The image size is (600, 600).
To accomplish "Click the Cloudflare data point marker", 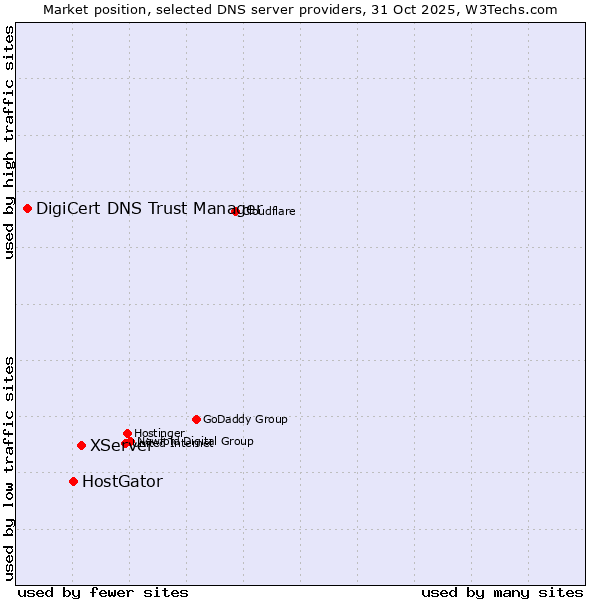I will pyautogui.click(x=236, y=211).
